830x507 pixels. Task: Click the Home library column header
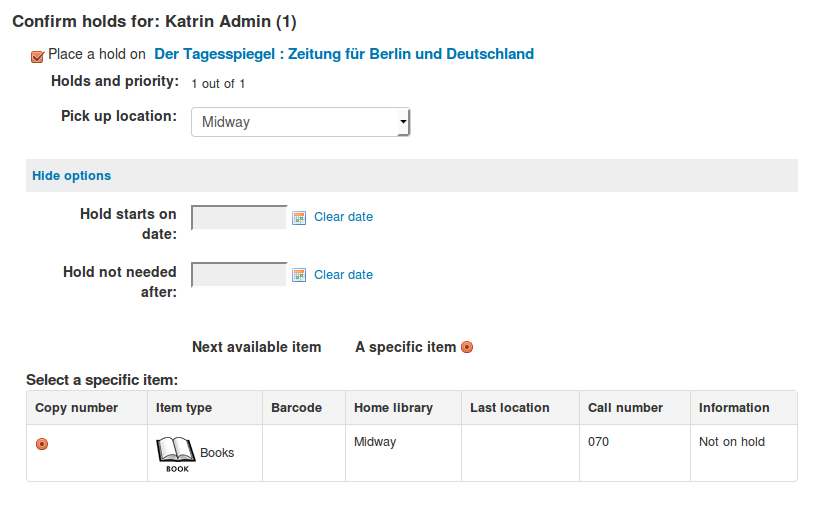393,408
